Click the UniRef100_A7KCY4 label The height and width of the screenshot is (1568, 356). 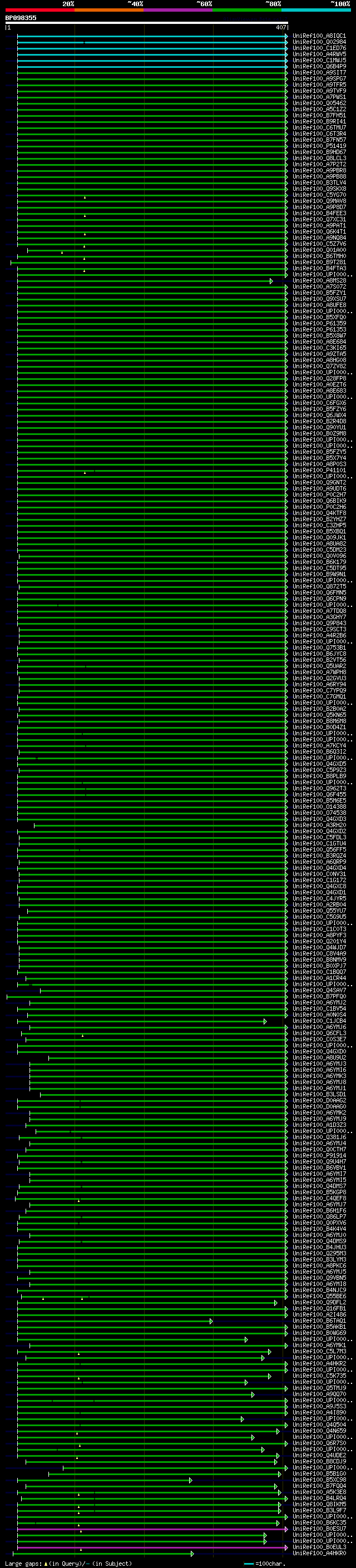click(319, 746)
